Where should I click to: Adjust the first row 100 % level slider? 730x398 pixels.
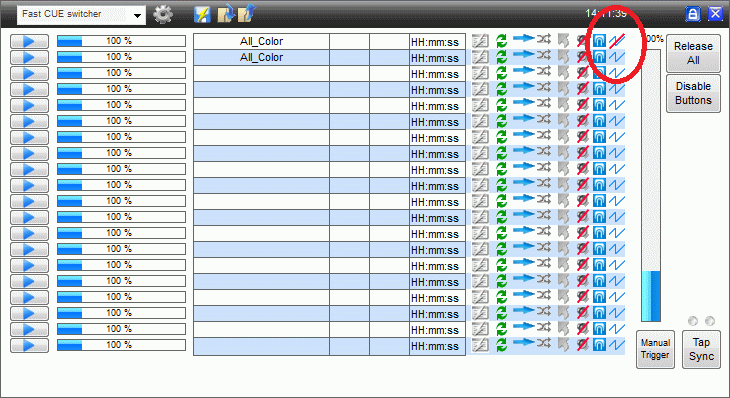[121, 41]
